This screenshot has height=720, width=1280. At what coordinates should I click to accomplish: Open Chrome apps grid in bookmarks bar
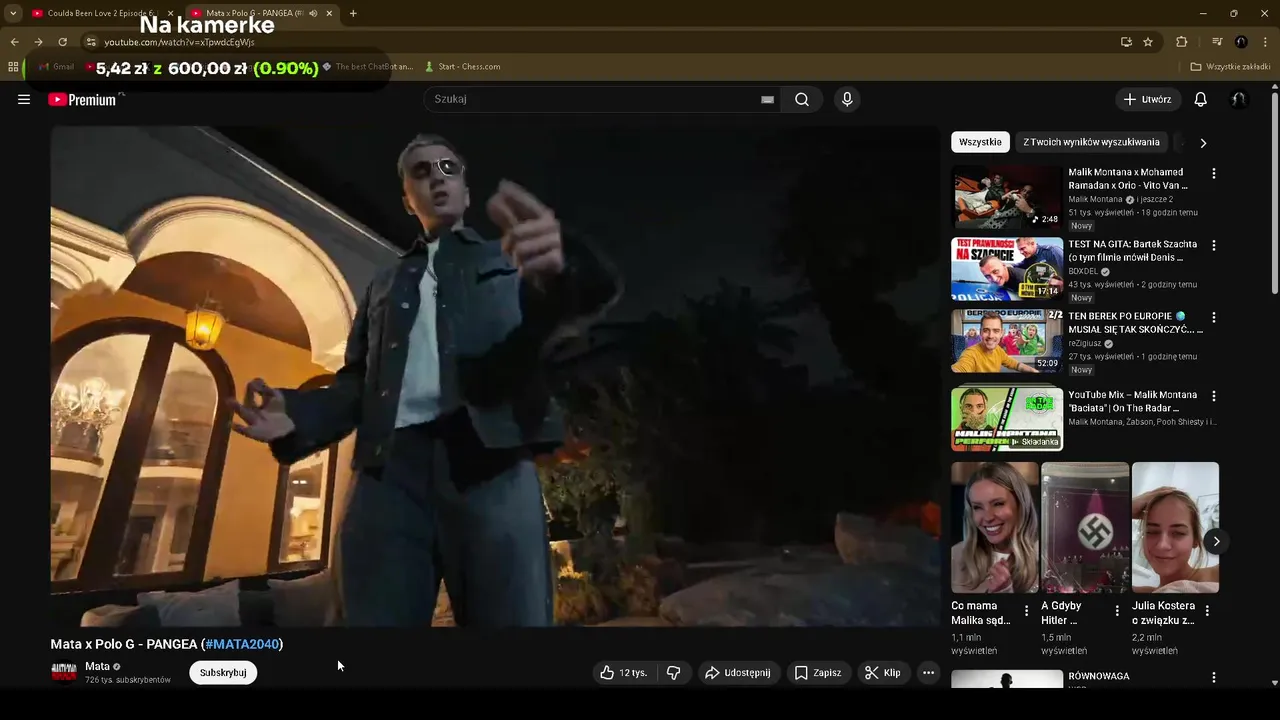pos(13,67)
